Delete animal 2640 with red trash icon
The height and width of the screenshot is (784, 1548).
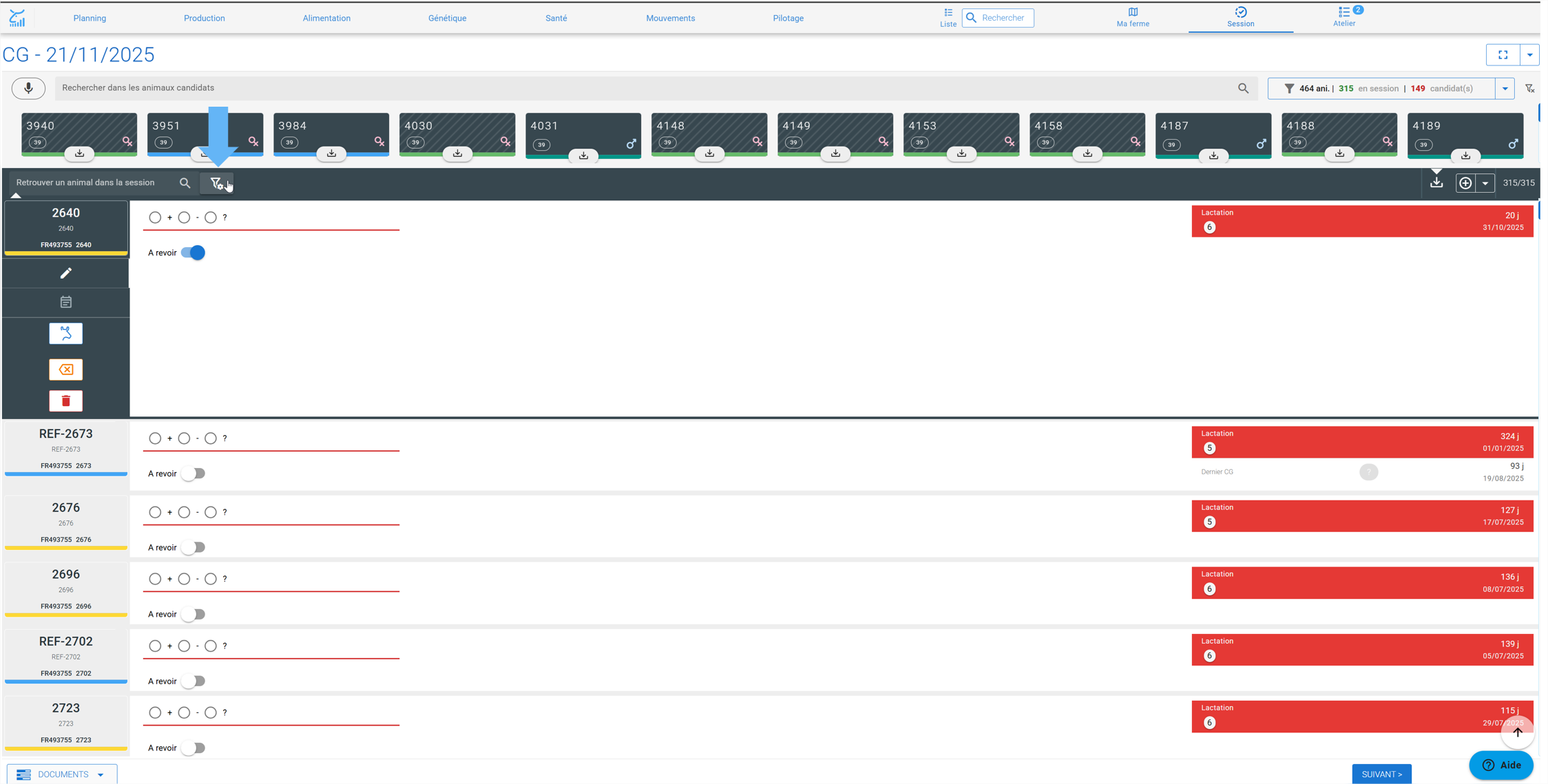(x=66, y=401)
